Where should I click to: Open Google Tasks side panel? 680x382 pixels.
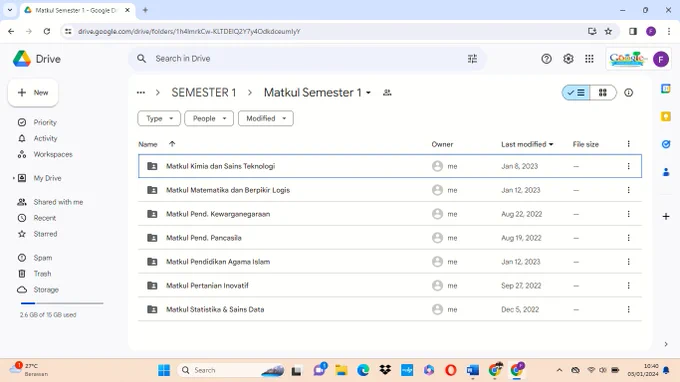666,144
